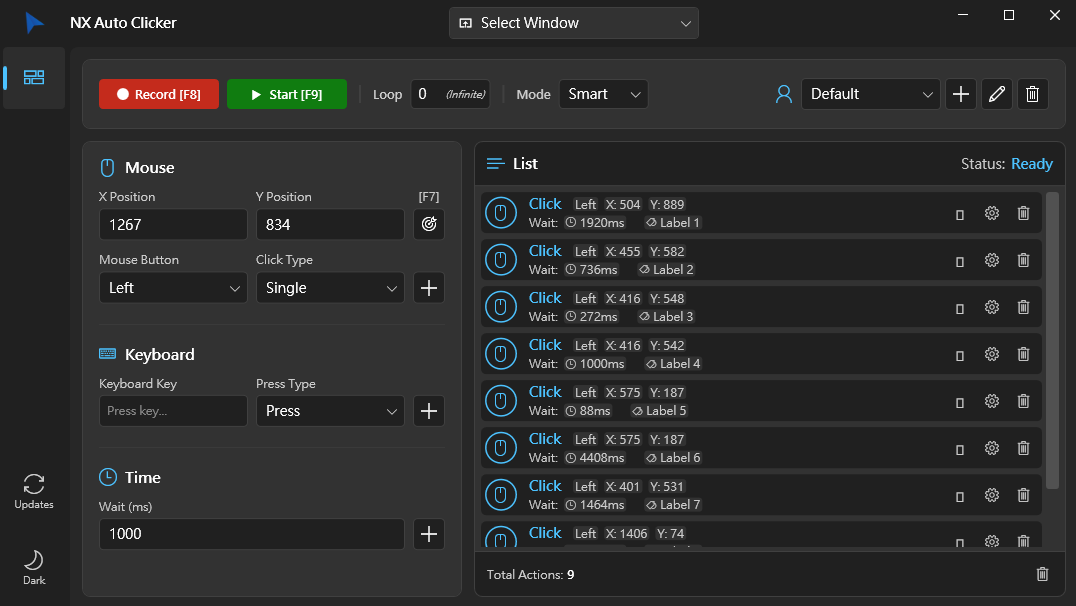Click the small rectangle icon in Label 4 row
Screen dimensions: 1076x606
coord(960,356)
